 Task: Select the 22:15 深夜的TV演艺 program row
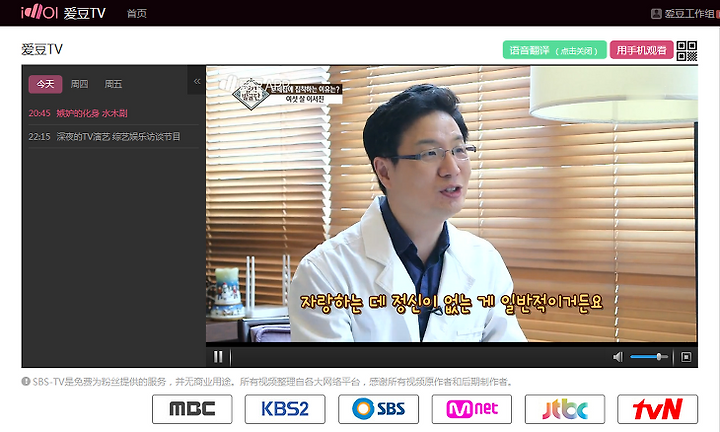pos(113,136)
